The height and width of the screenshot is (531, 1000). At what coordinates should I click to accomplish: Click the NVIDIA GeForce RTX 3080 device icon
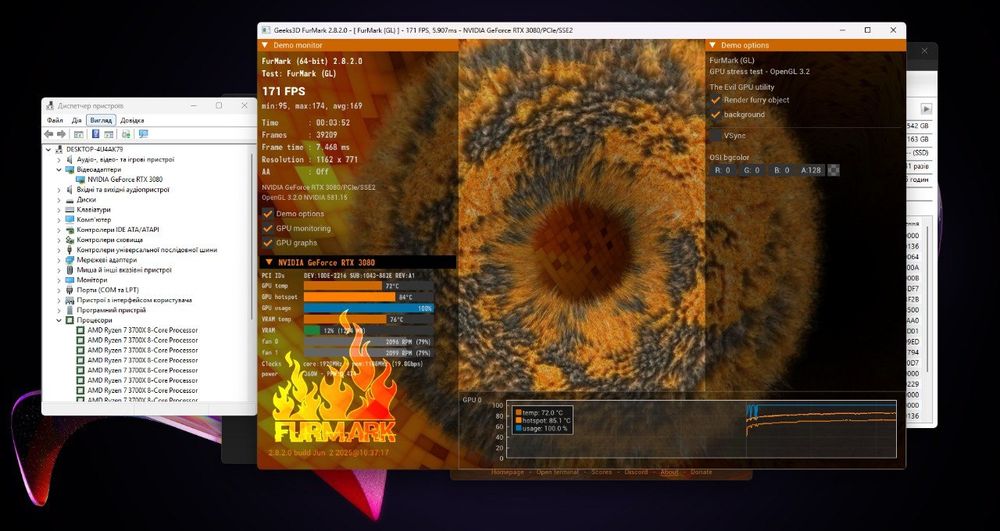pos(80,179)
